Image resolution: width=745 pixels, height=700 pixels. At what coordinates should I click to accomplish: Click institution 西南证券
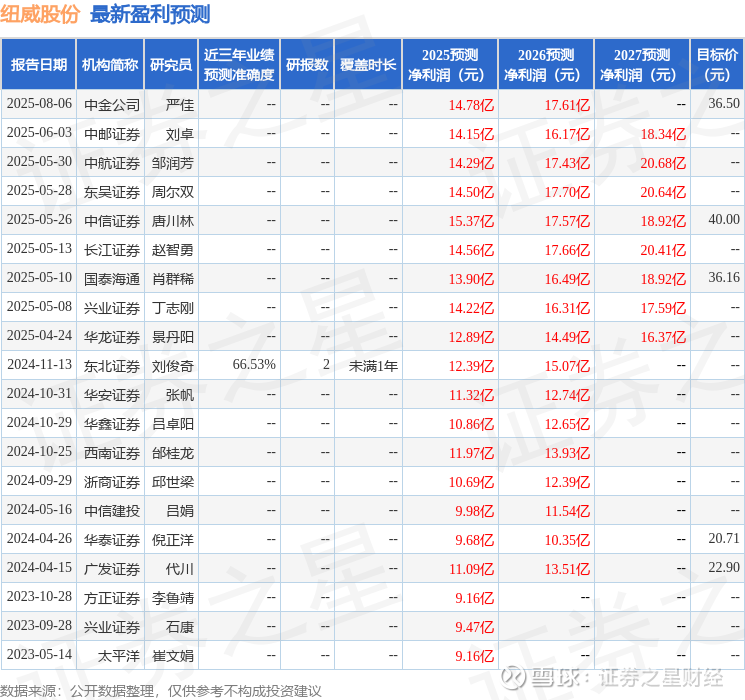112,453
